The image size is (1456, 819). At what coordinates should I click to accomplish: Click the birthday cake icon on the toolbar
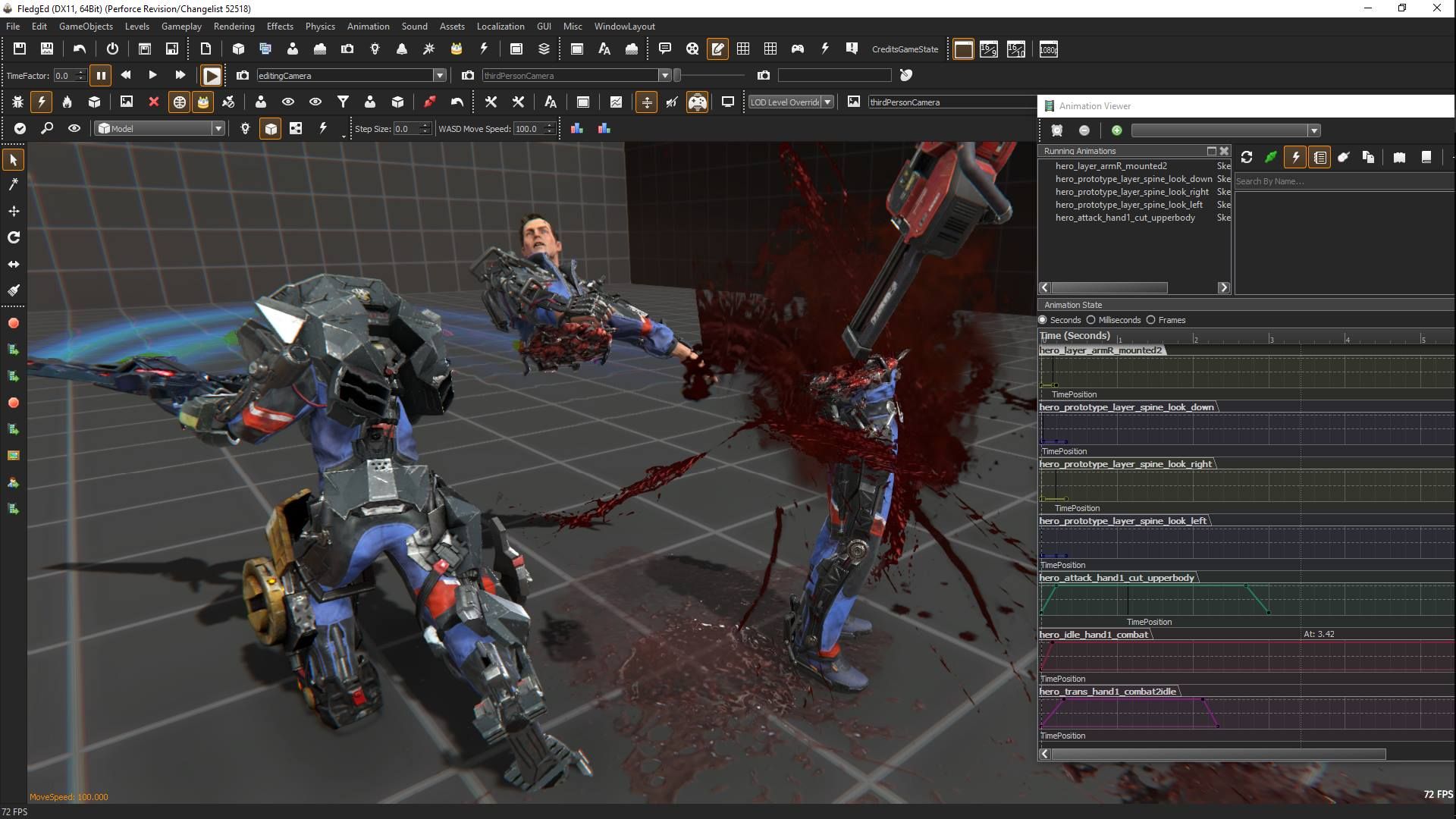pyautogui.click(x=456, y=49)
